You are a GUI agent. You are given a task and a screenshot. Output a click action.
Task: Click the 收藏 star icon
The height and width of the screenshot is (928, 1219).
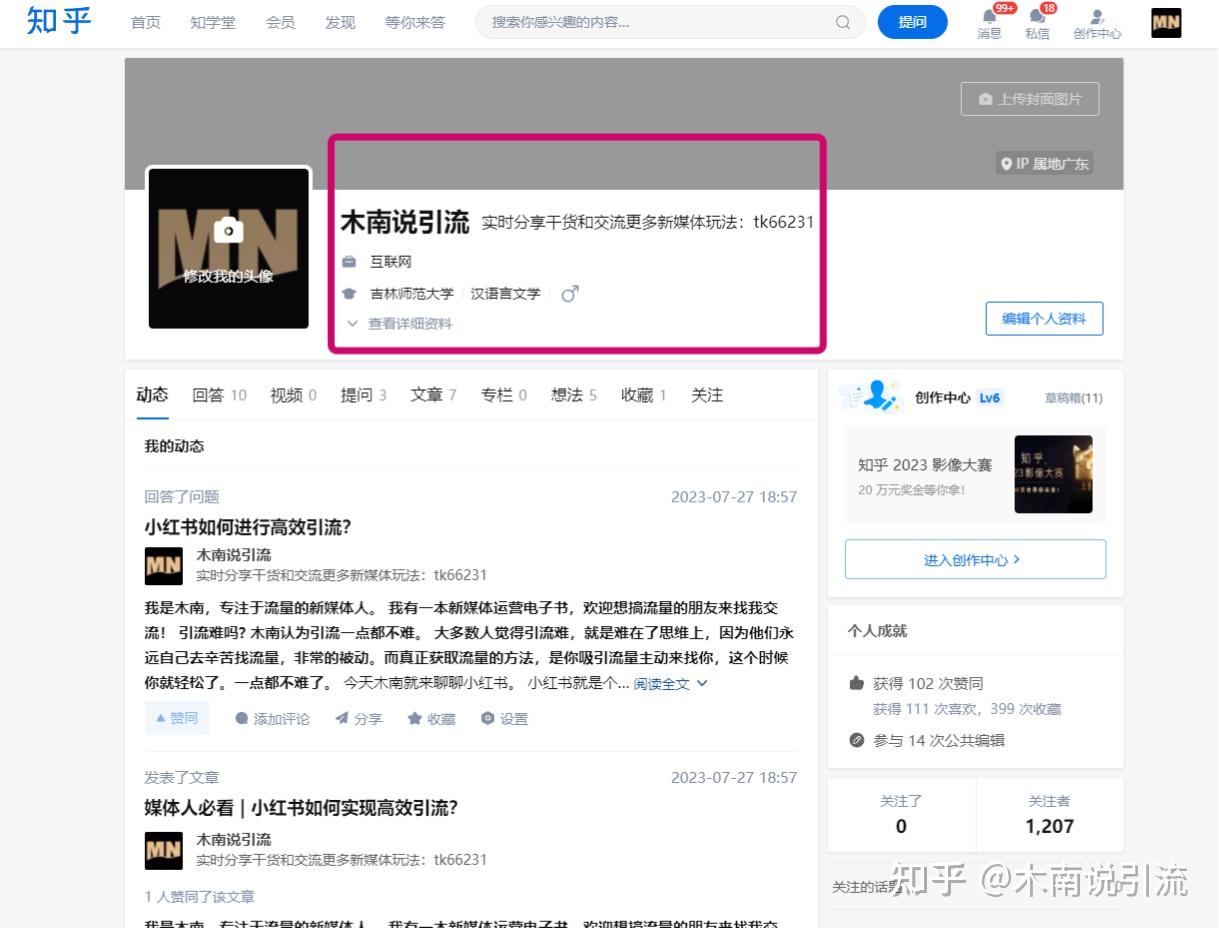414,718
